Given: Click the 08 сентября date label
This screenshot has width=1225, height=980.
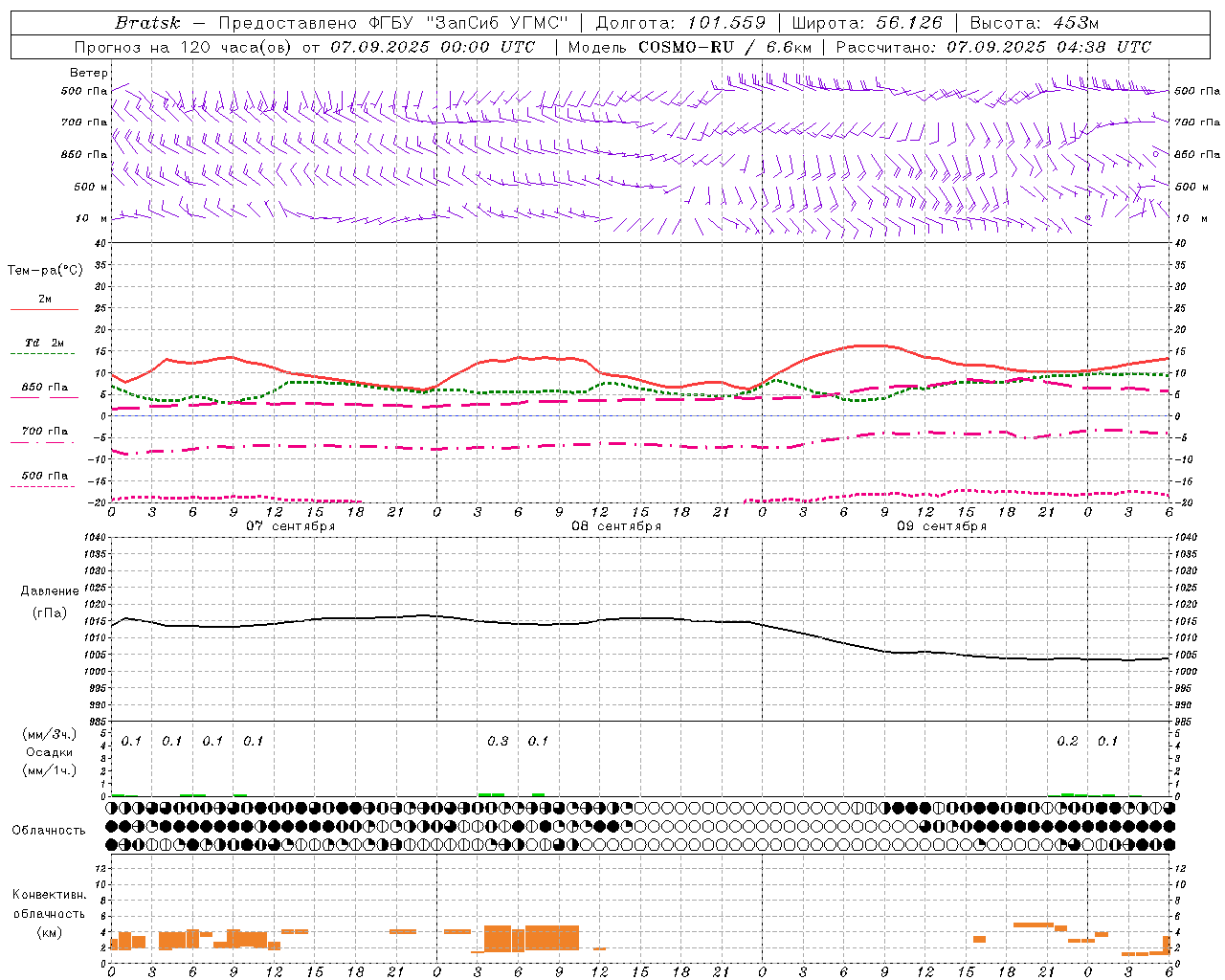Looking at the screenshot, I should pyautogui.click(x=616, y=526).
